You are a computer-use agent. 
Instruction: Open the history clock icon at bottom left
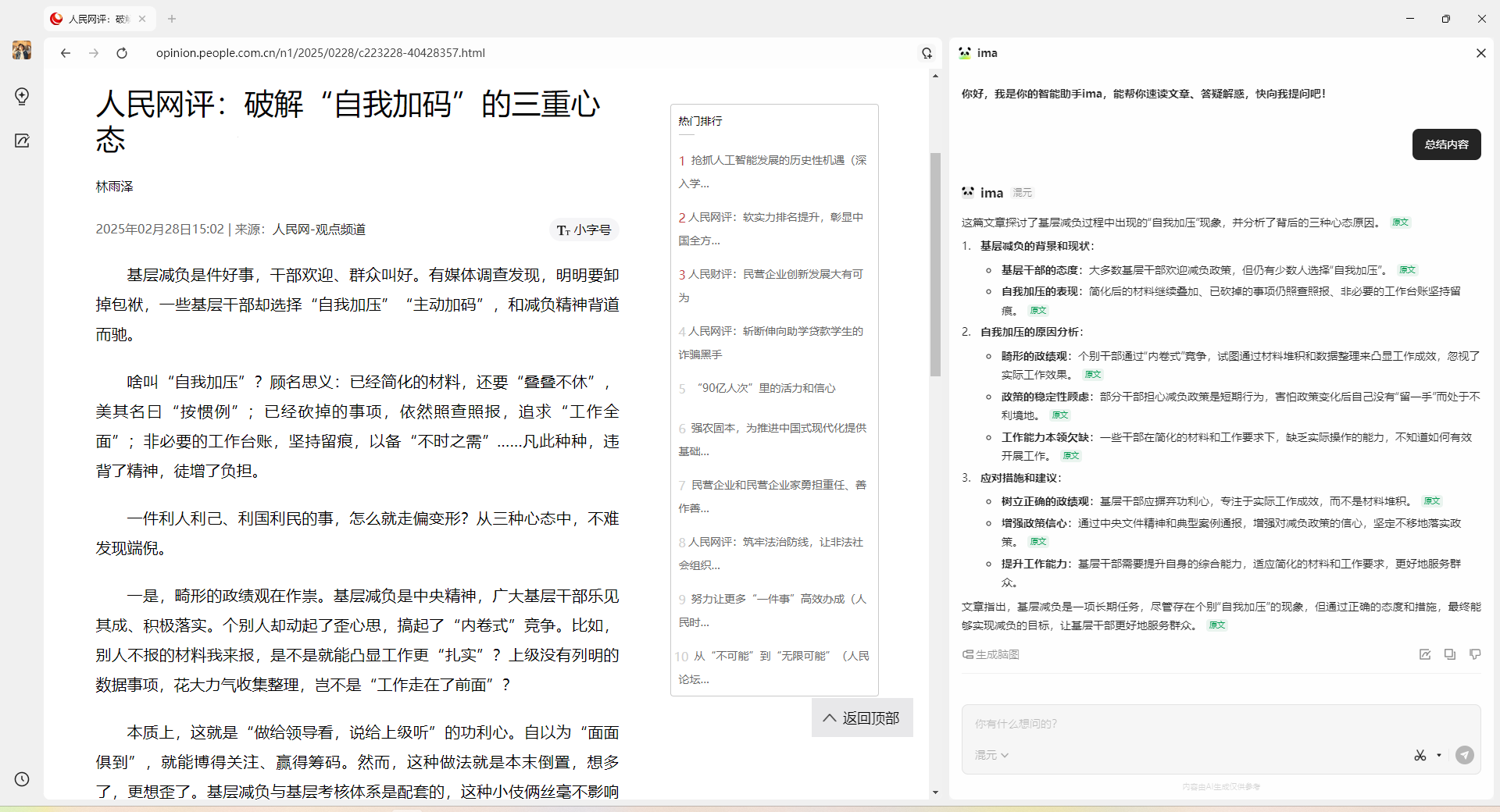pyautogui.click(x=22, y=779)
